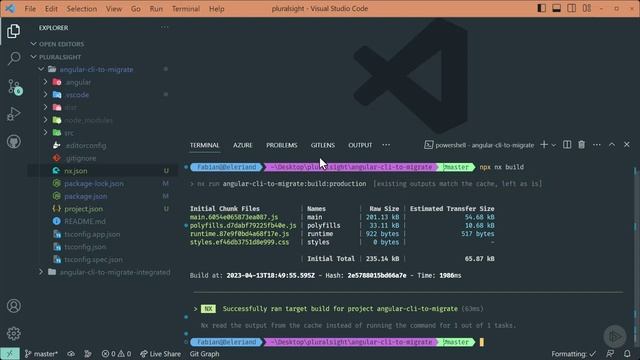Open the Run menu

(x=156, y=9)
